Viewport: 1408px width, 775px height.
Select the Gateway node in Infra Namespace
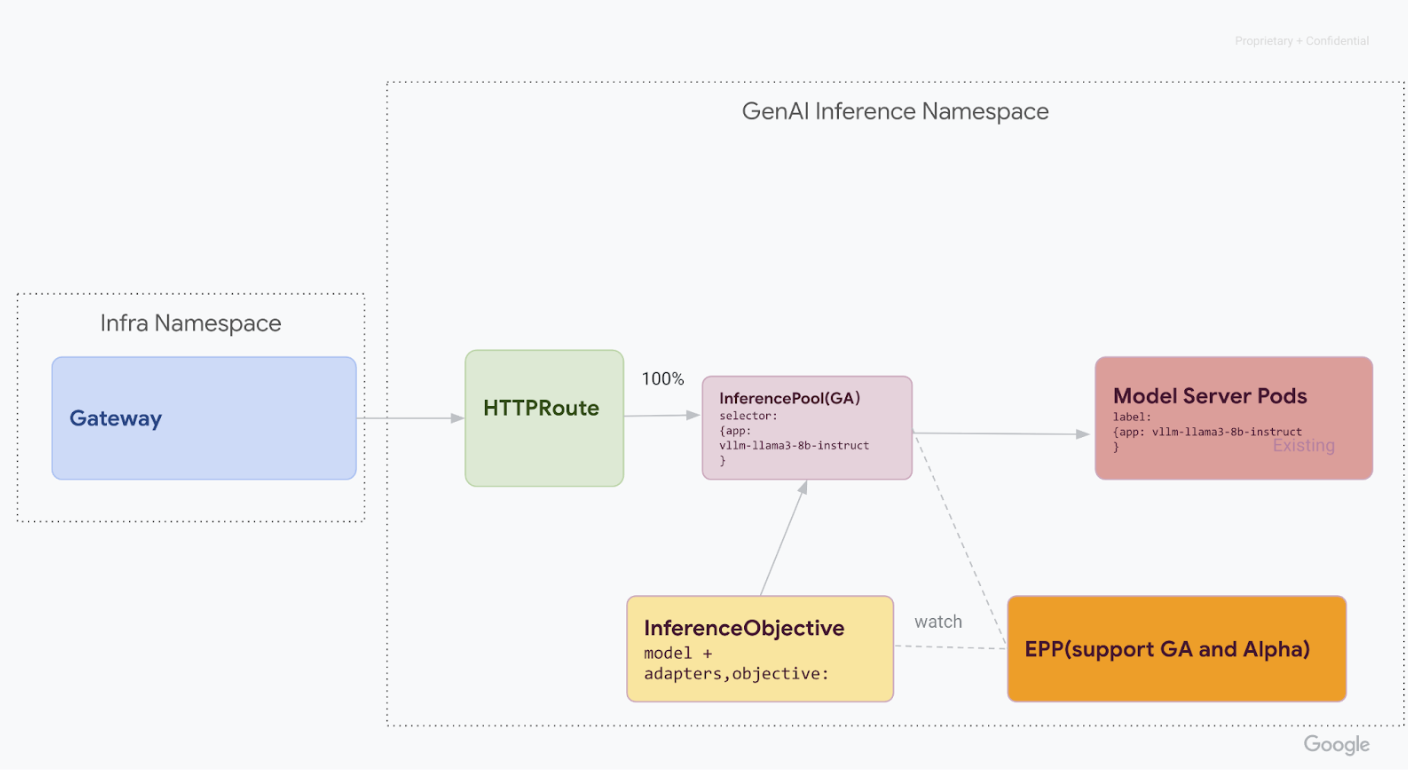203,418
